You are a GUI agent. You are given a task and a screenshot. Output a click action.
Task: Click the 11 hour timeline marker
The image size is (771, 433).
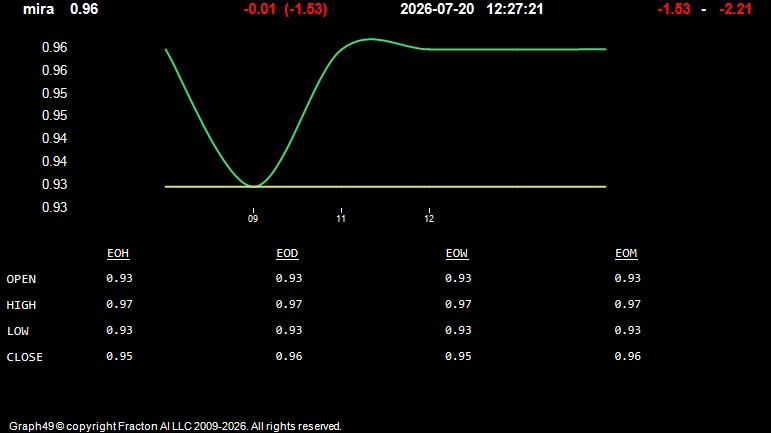coord(341,216)
